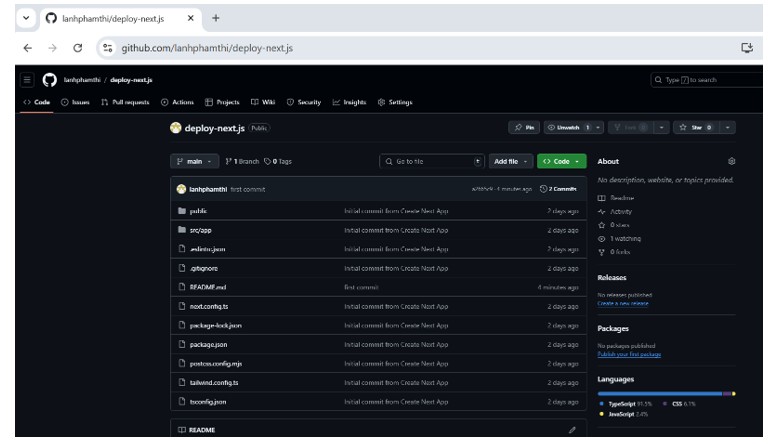The image size is (775, 444).
Task: View the 0 stars link
Action: coord(613,225)
